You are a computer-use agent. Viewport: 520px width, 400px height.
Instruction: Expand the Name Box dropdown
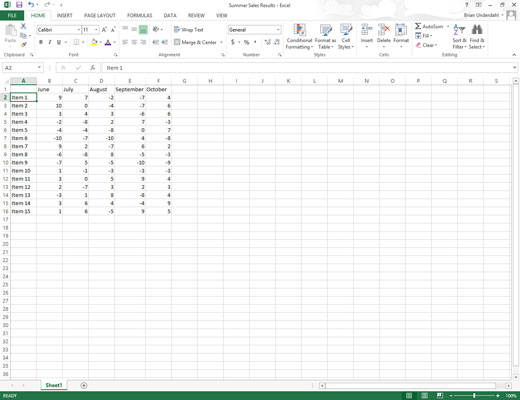pyautogui.click(x=39, y=68)
